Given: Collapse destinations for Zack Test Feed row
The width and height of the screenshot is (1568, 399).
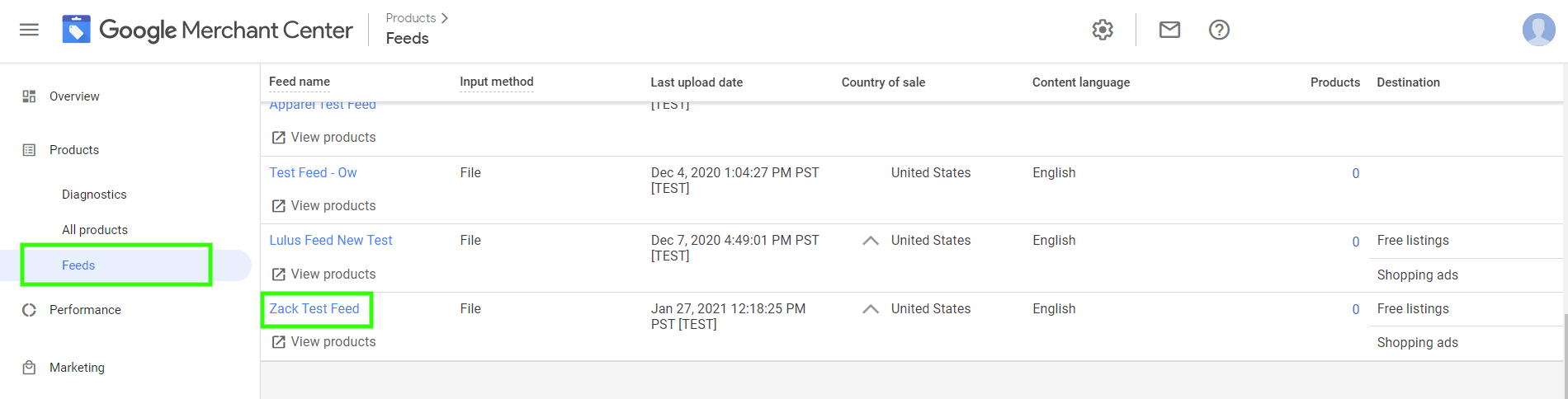Looking at the screenshot, I should pyautogui.click(x=870, y=309).
